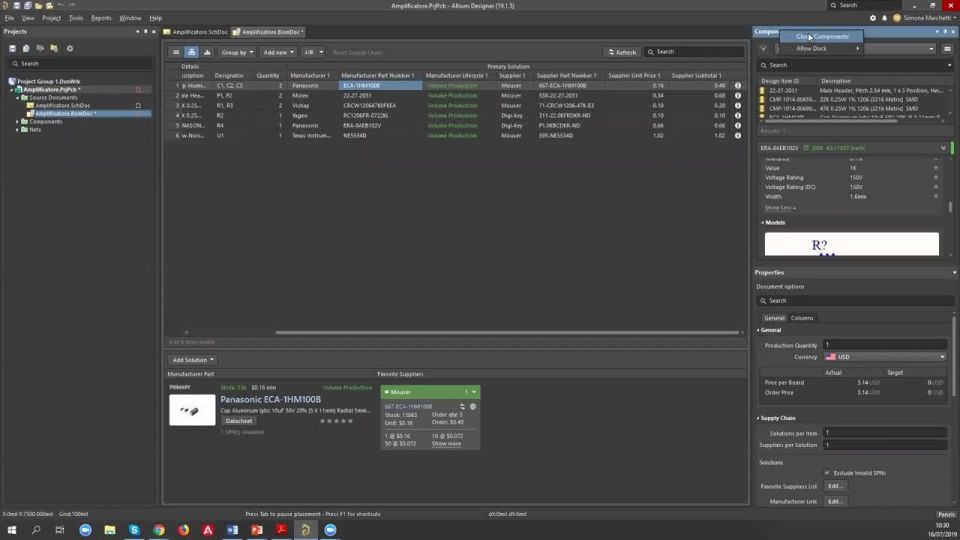
Task: Click the ECA-1HM100B part number cell
Action: pyautogui.click(x=380, y=86)
